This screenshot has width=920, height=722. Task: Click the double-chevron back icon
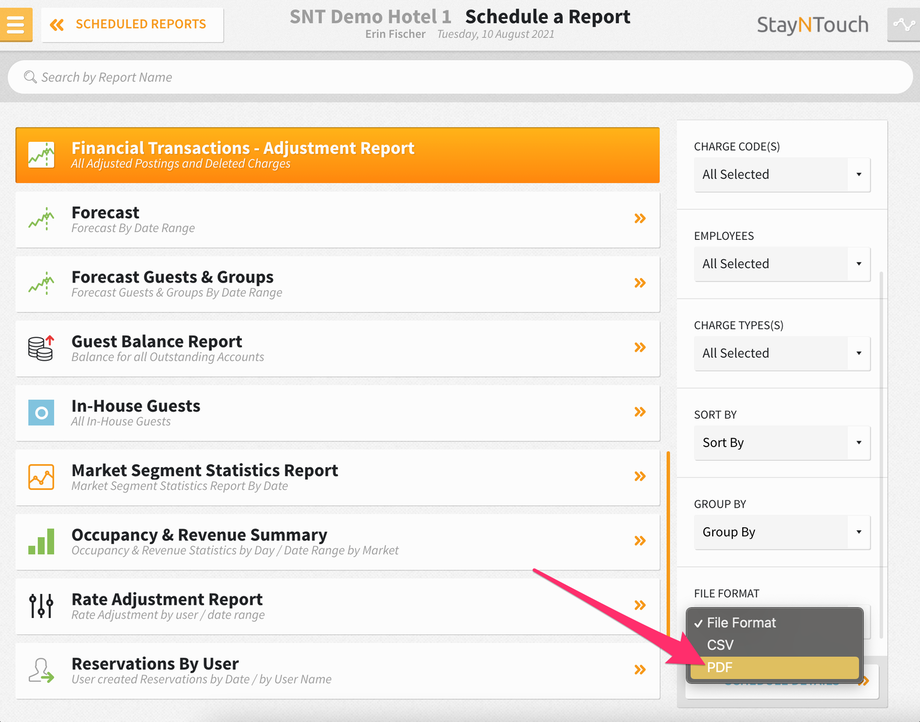(57, 25)
